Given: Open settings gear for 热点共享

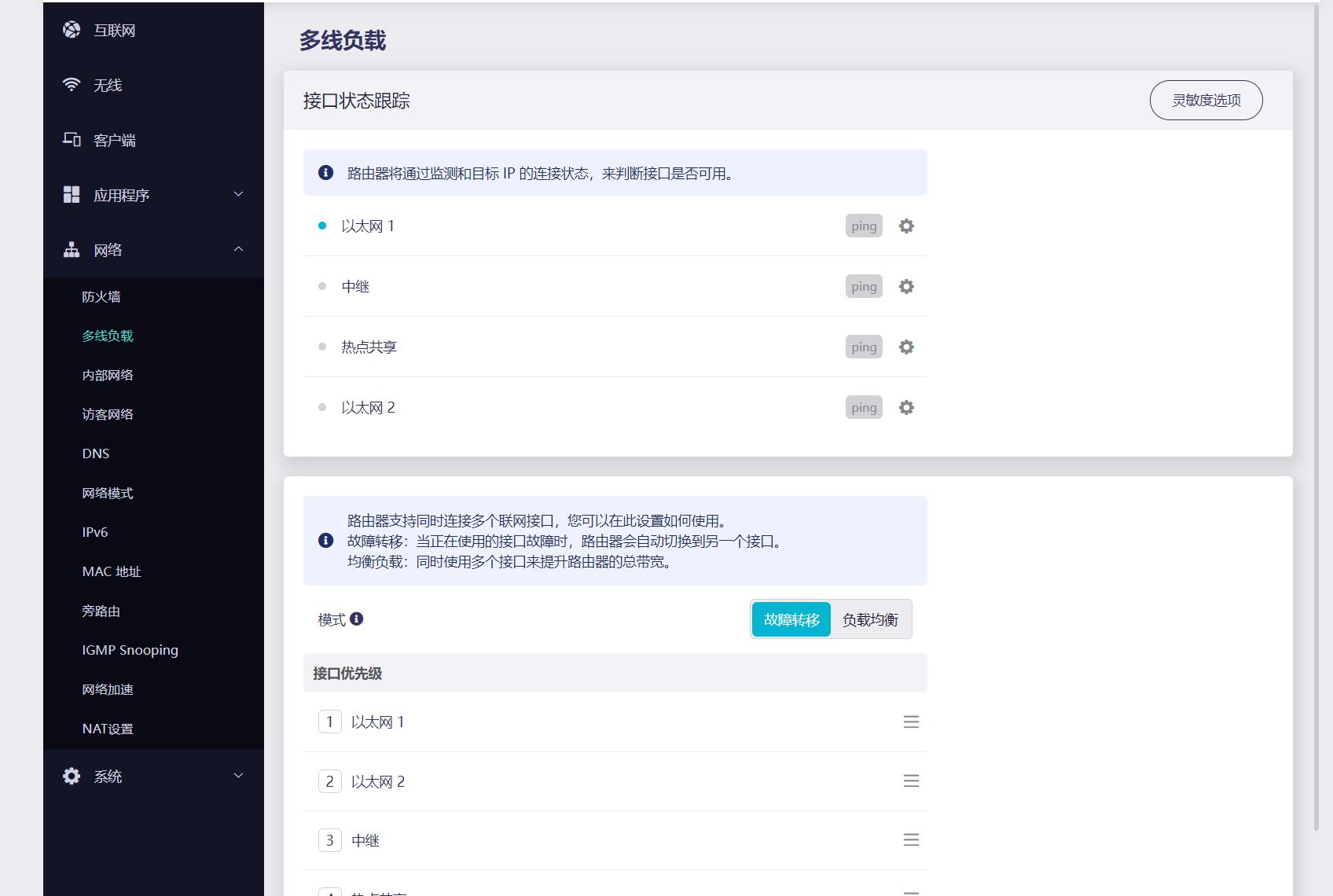Looking at the screenshot, I should click(x=906, y=347).
